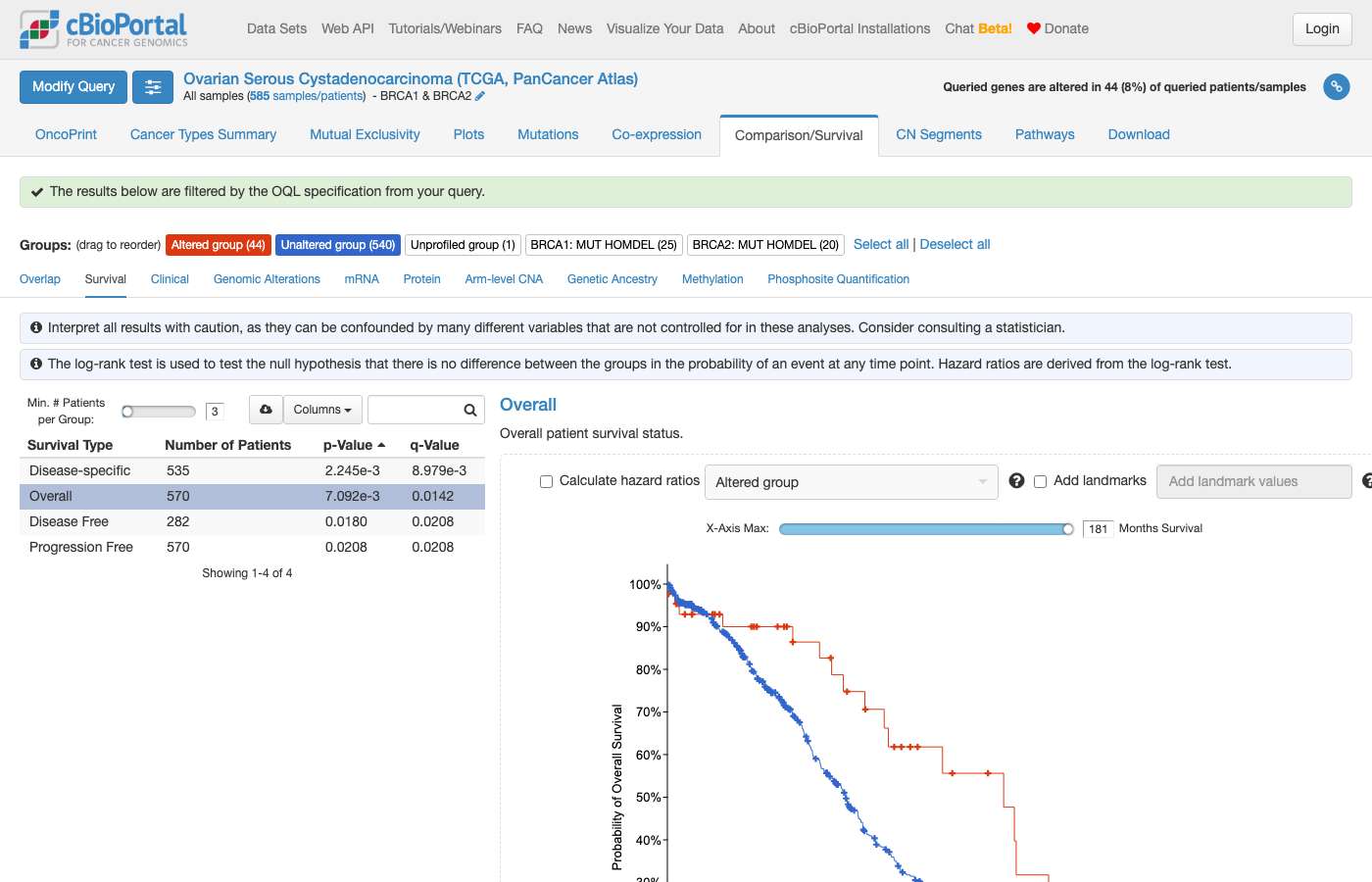1372x882 pixels.
Task: Switch to the Mutations tab
Action: [x=548, y=134]
